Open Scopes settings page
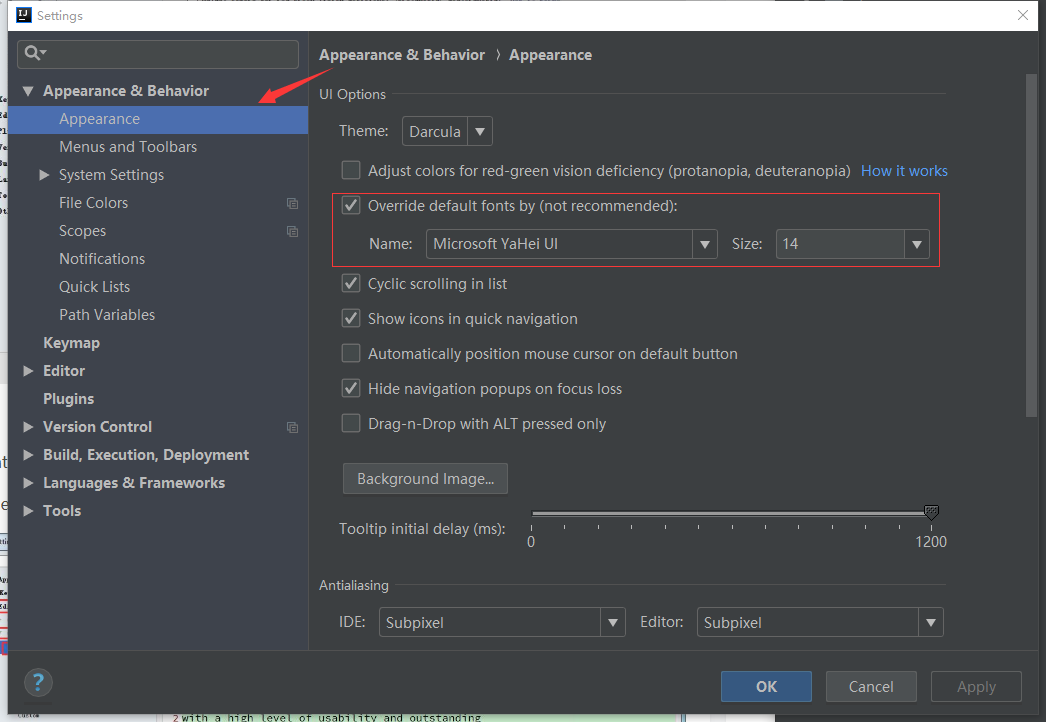This screenshot has height=722, width=1046. (x=83, y=231)
